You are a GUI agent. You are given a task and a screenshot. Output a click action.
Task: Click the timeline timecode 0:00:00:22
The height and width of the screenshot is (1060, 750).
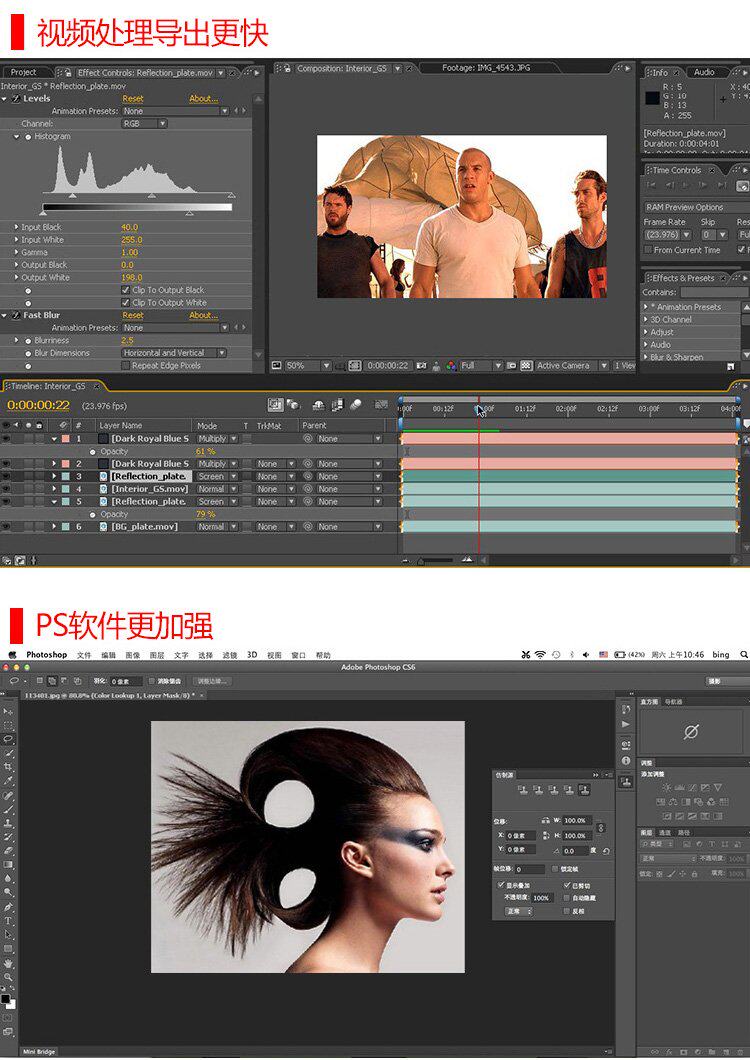tap(39, 406)
